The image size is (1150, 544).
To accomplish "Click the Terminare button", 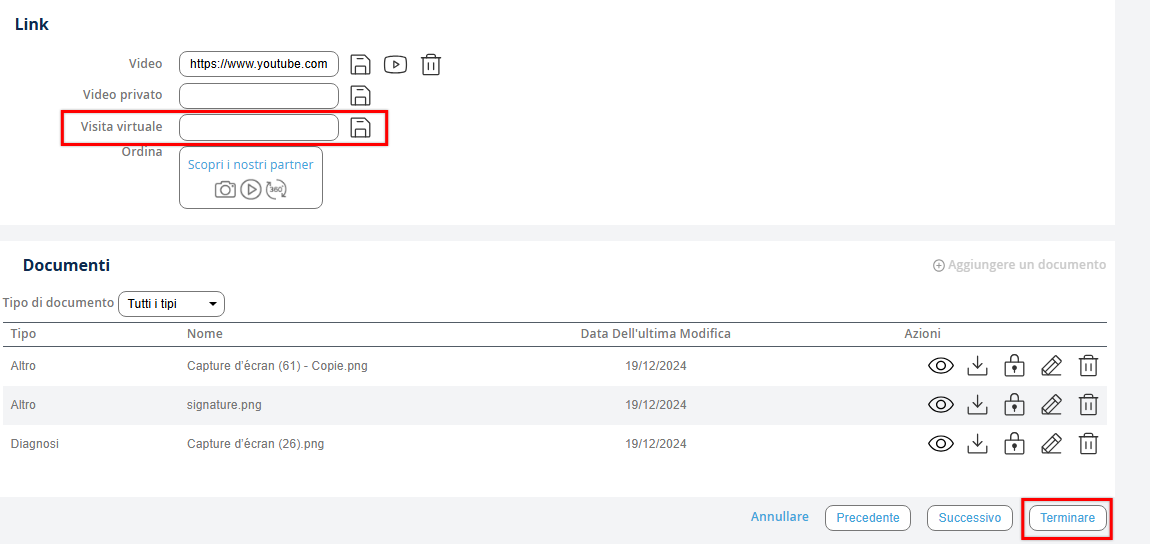I will pyautogui.click(x=1067, y=518).
